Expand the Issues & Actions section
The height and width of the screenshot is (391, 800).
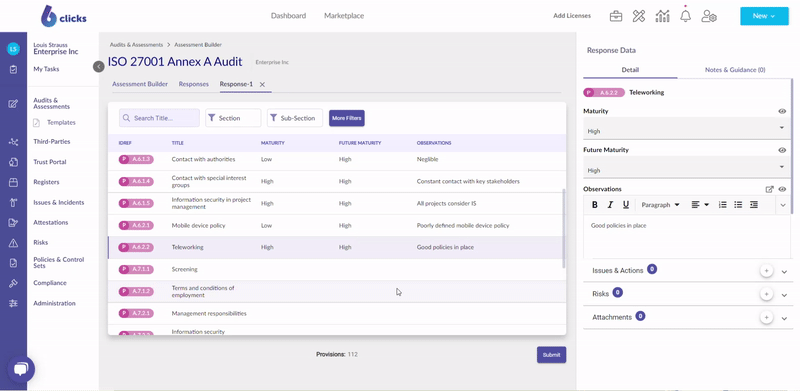784,272
